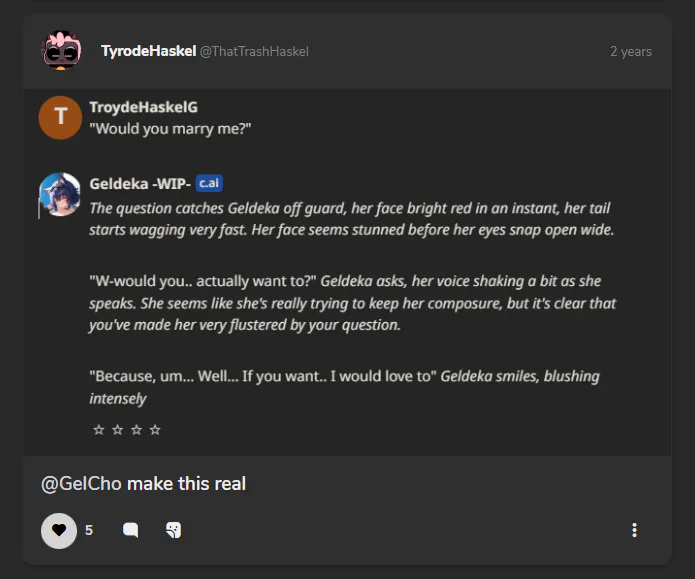Click the "2 years" post timestamp
695x579 pixels.
click(630, 51)
